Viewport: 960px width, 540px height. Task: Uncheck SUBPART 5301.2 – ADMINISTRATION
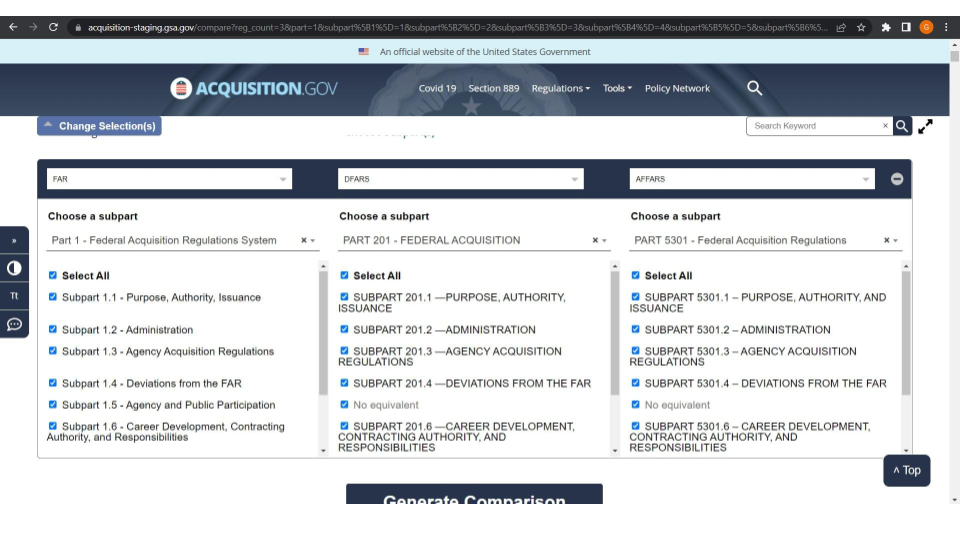(636, 329)
